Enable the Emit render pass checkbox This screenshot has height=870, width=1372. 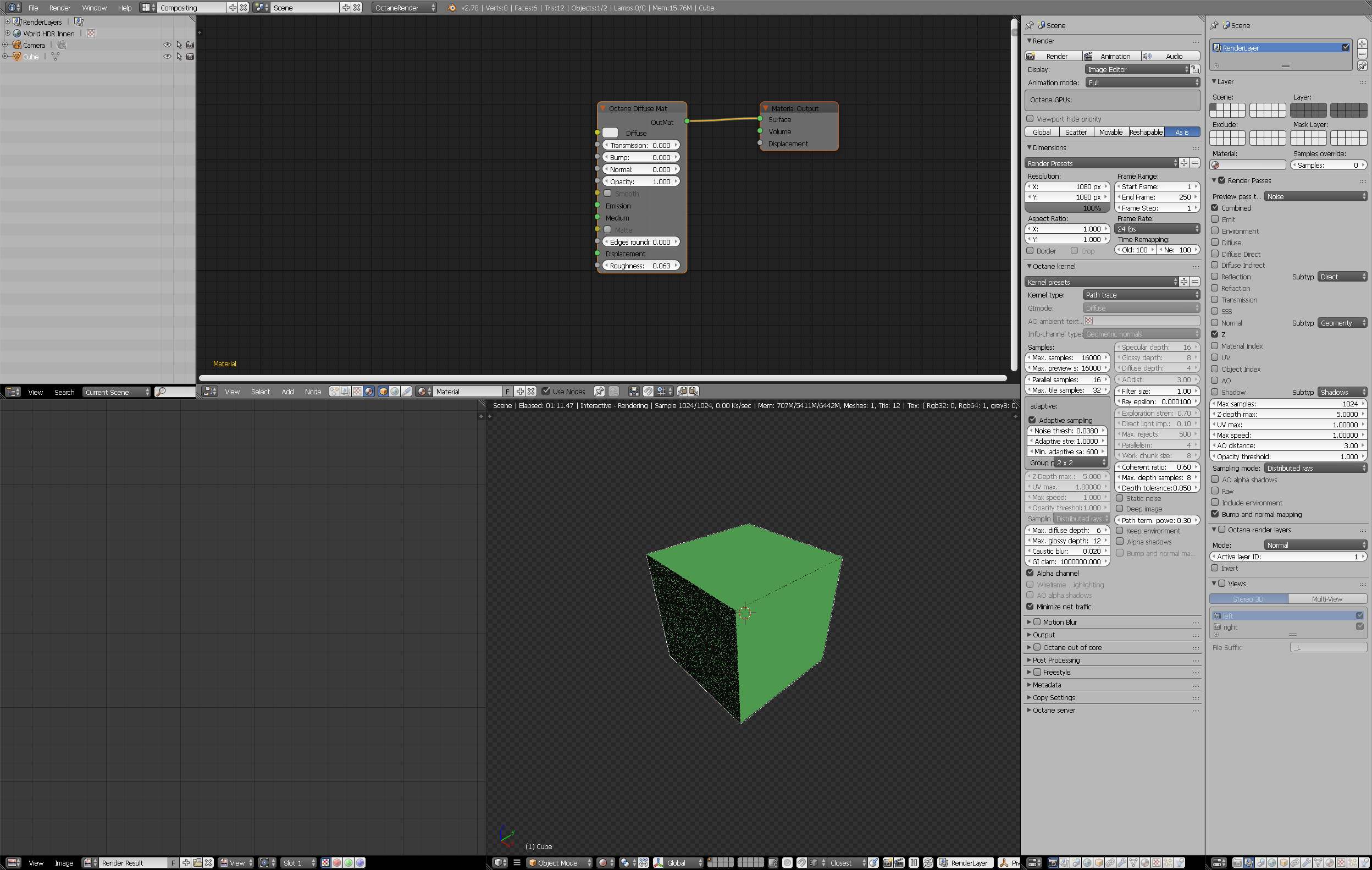coord(1215,219)
